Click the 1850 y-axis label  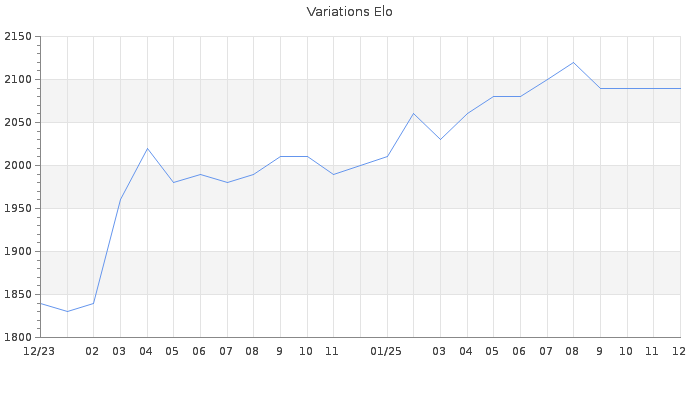pos(17,295)
